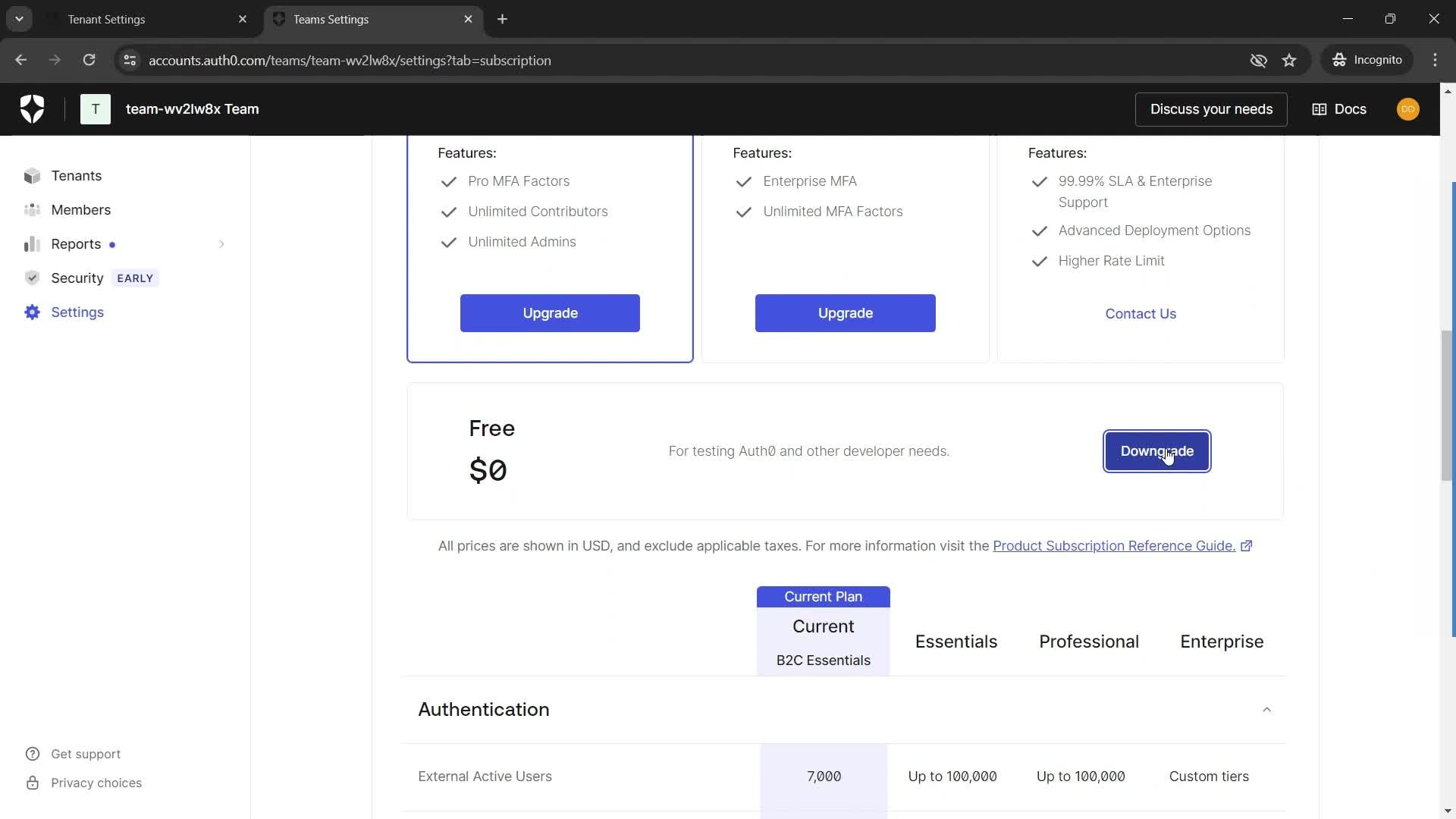The image size is (1456, 819).
Task: Click the Essentials column header
Action: coord(955,642)
